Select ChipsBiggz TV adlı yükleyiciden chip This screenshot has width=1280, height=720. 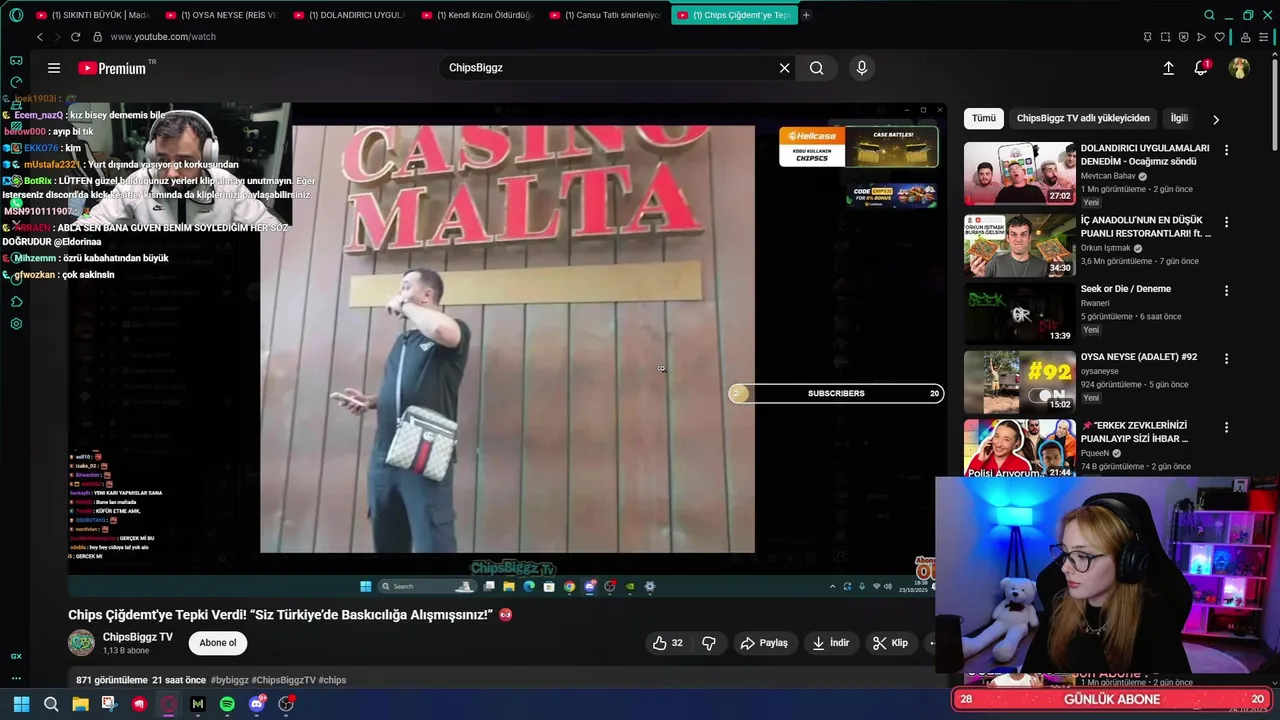click(x=1083, y=118)
